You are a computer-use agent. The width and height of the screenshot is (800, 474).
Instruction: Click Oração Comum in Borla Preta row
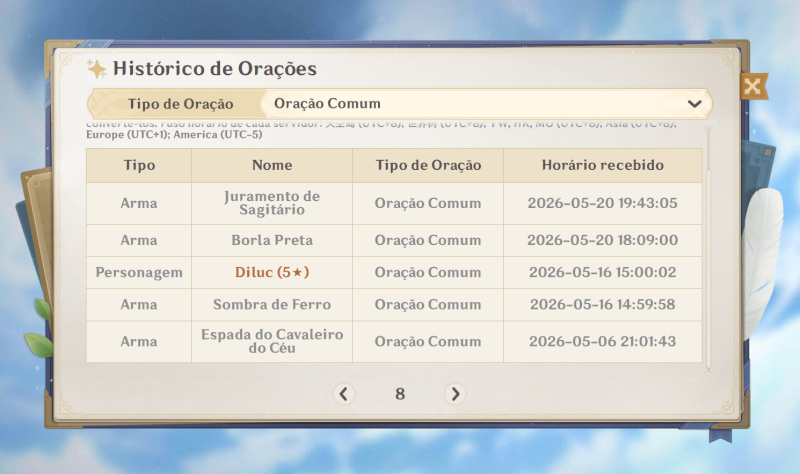[428, 240]
